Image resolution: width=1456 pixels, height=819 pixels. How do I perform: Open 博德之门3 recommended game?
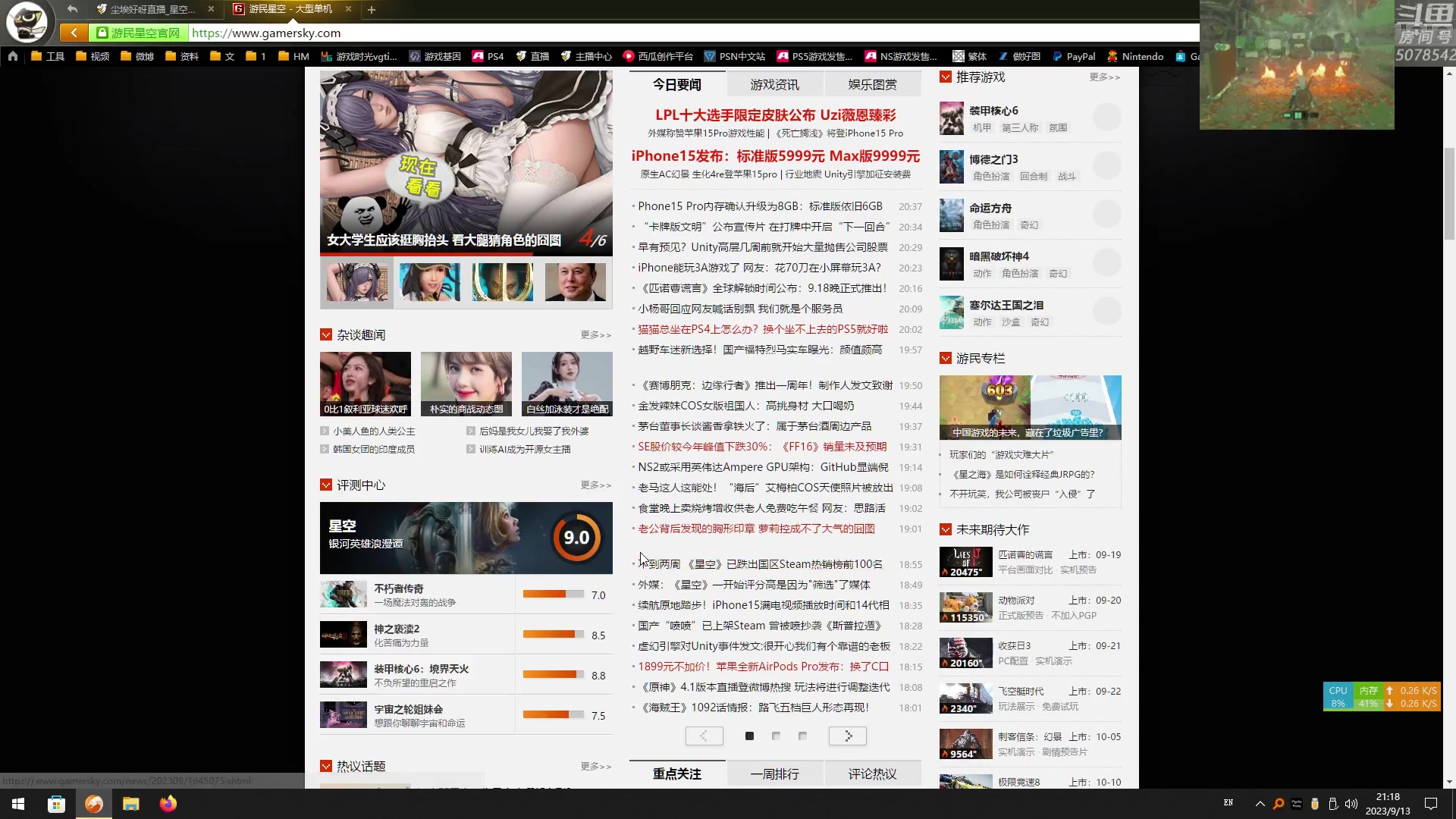pos(993,159)
